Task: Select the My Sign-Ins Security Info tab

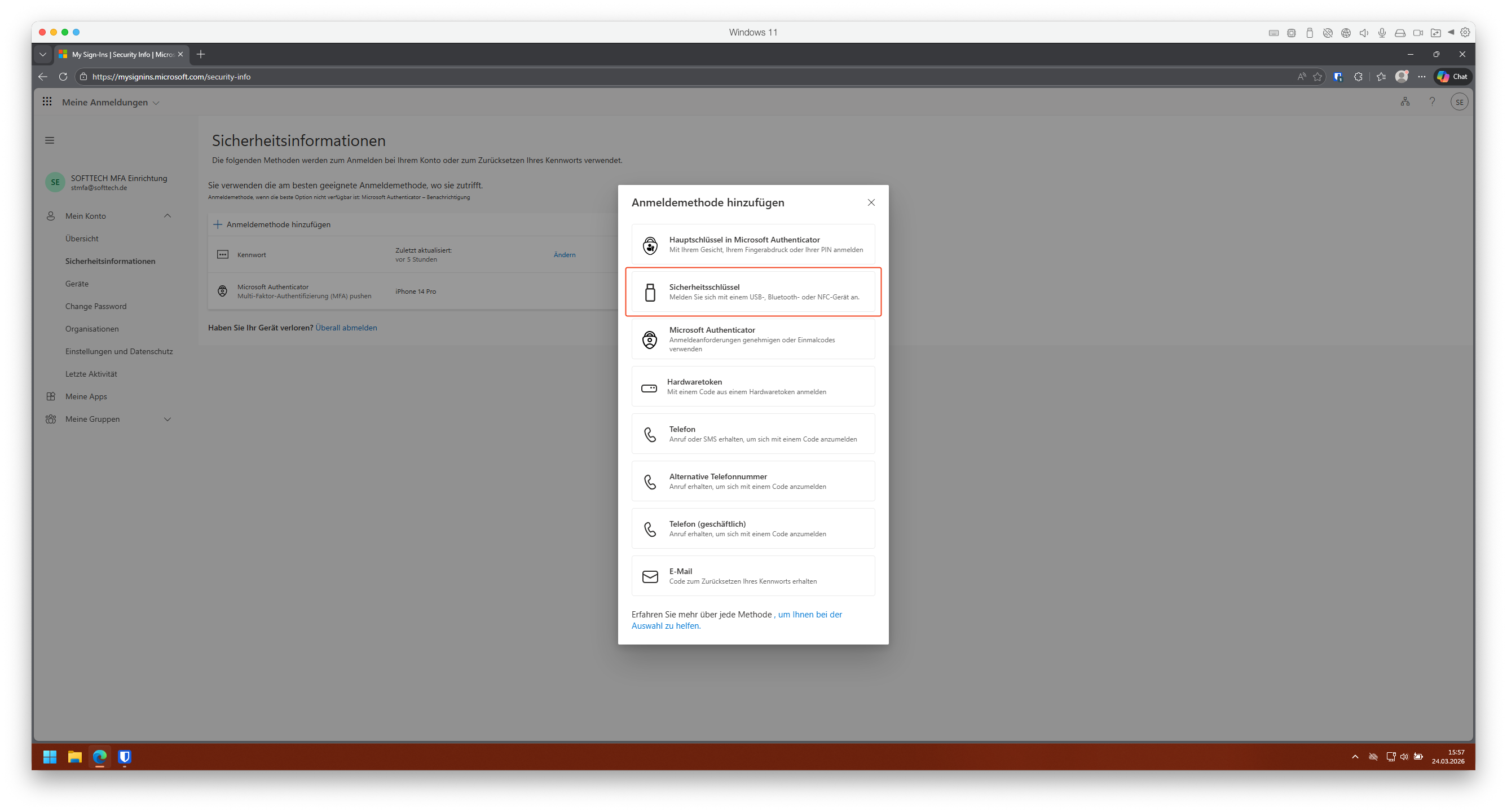Action: tap(121, 54)
